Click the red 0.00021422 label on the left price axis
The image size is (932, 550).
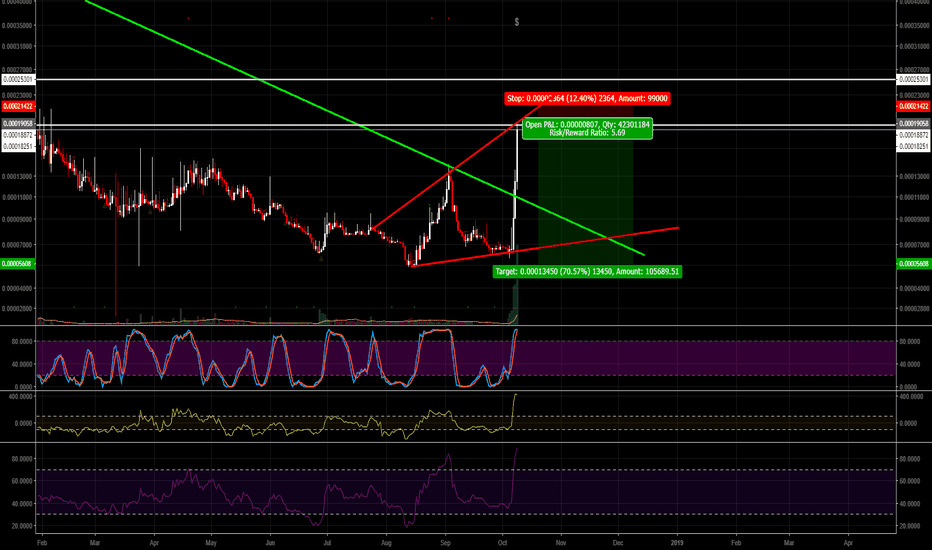click(18, 106)
